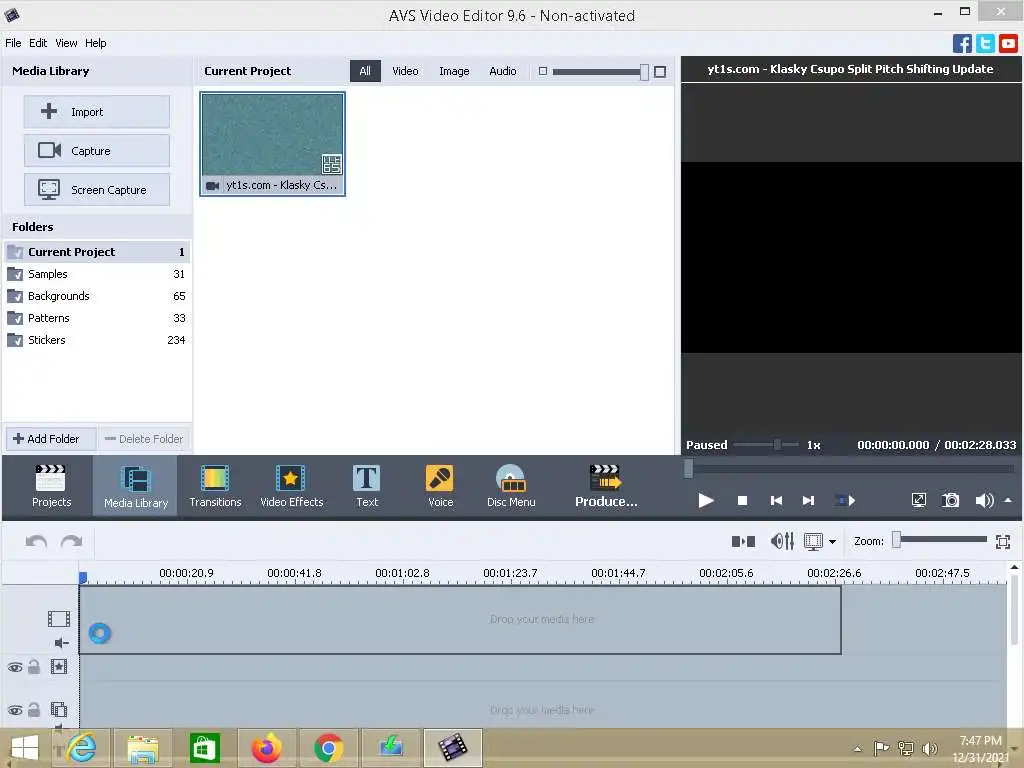Show All media filter tab
This screenshot has height=768, width=1024.
point(365,71)
